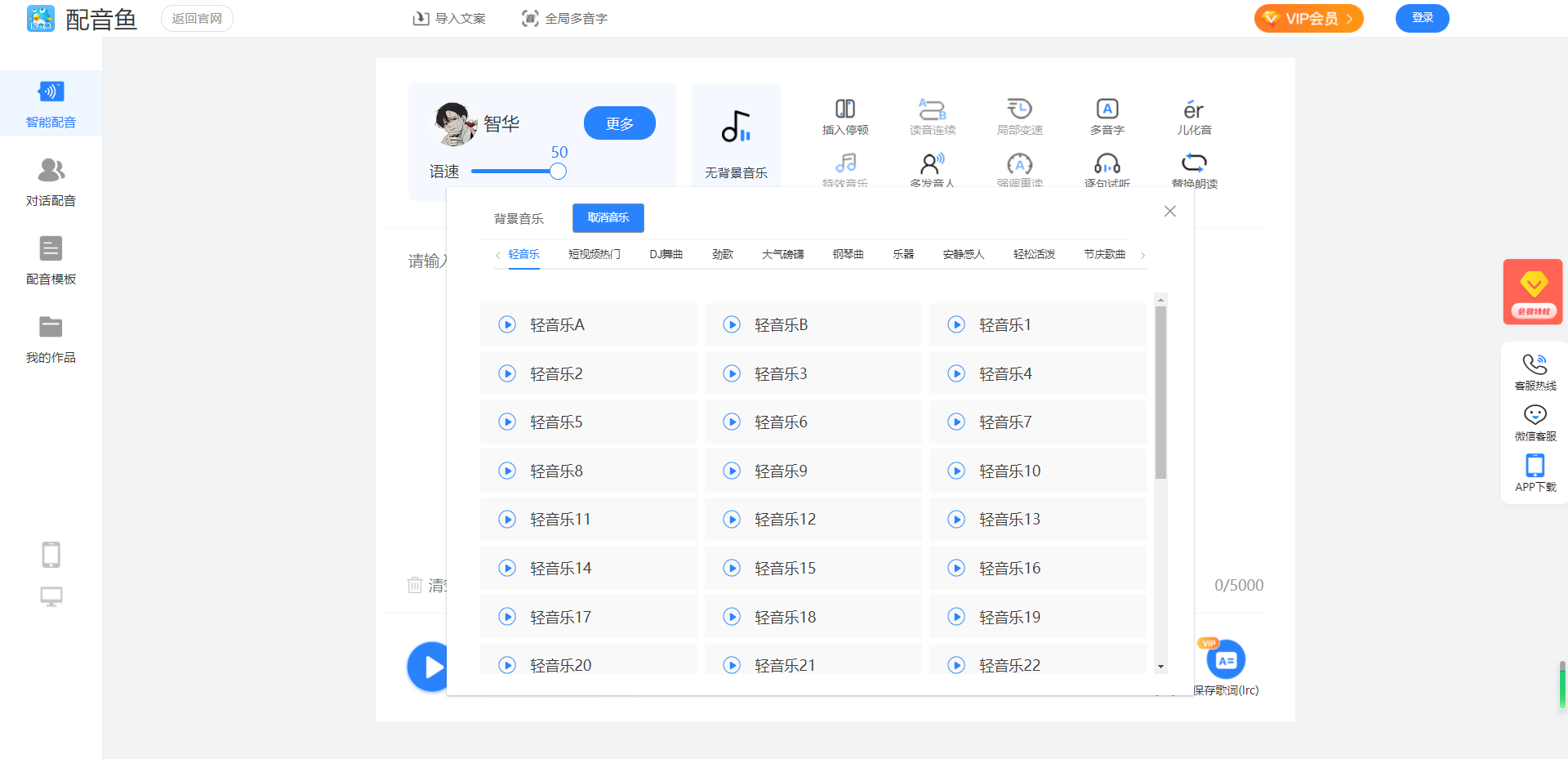Screen dimensions: 1568x759
Task: Select the 轻音乐15 track
Action: [813, 568]
